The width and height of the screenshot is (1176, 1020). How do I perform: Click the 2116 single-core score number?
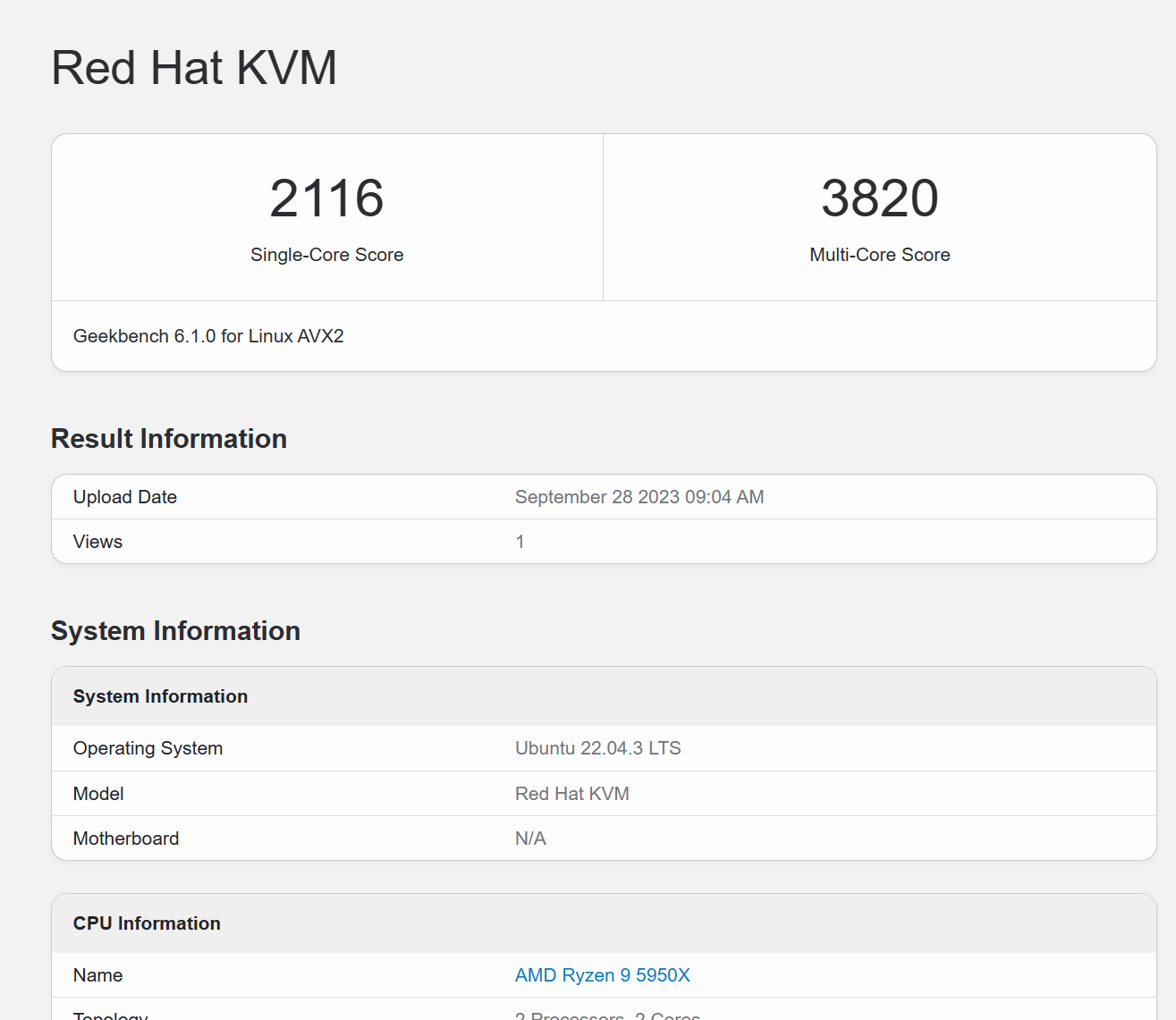[x=326, y=198]
